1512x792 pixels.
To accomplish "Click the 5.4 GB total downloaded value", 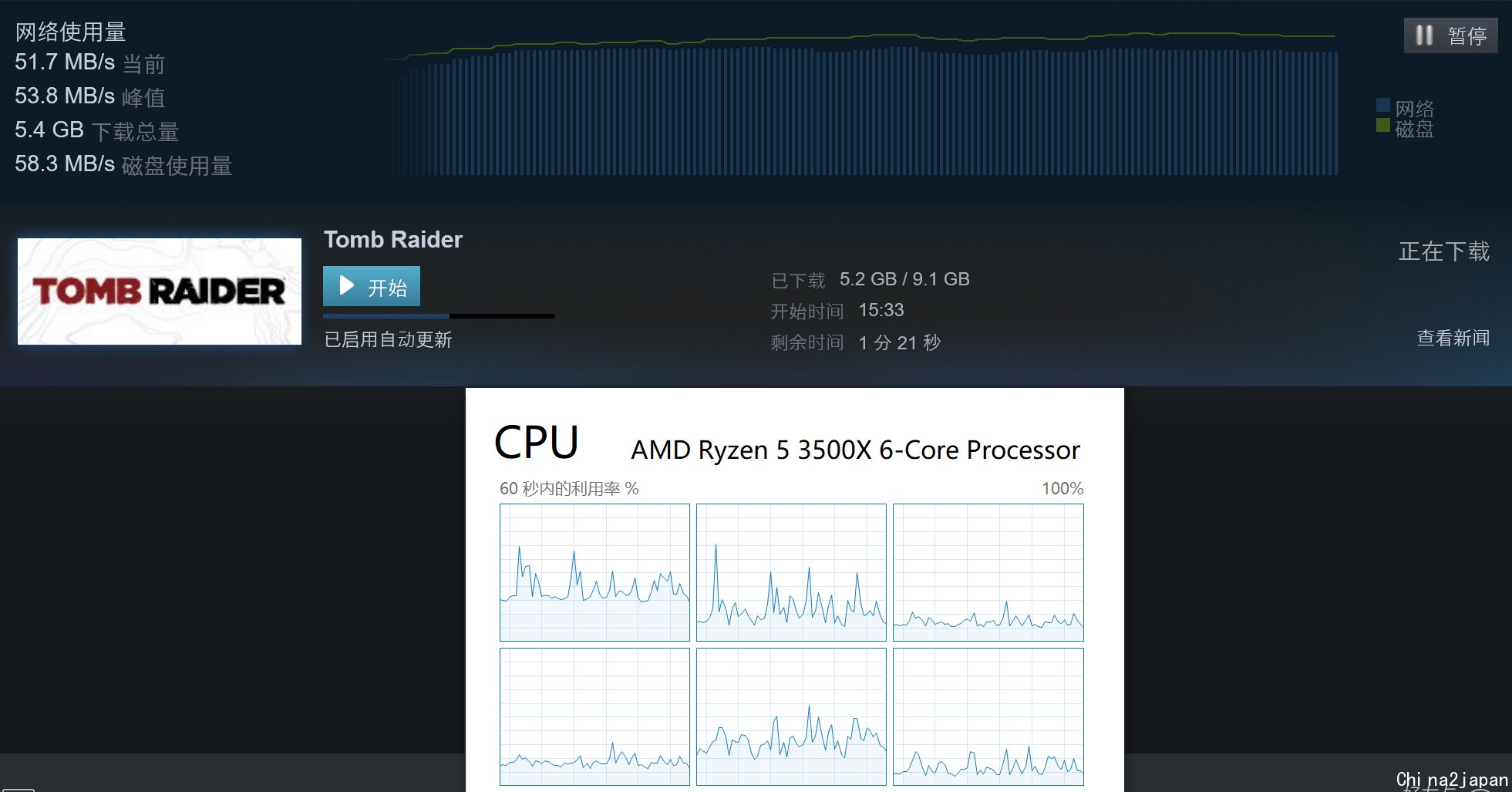I will (x=49, y=130).
